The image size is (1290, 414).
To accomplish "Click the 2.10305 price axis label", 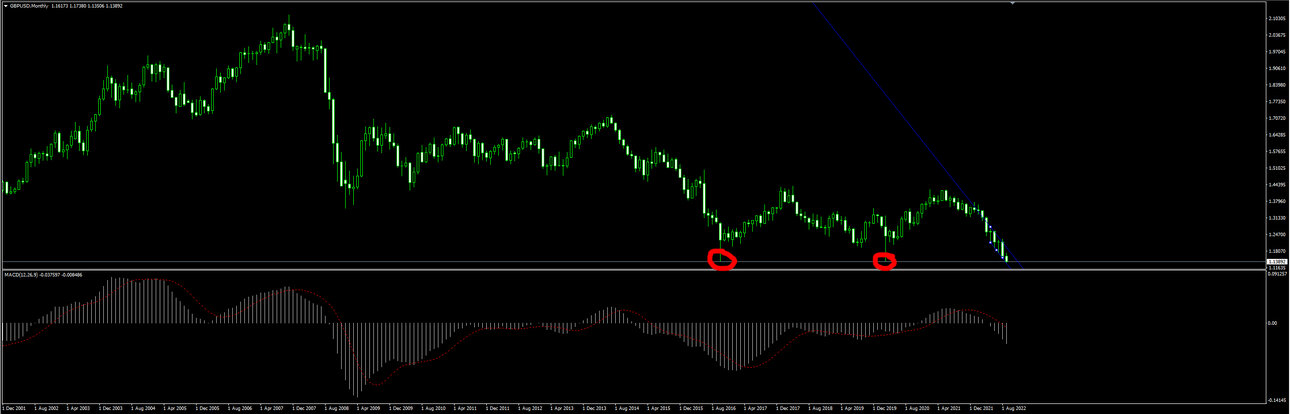I will pos(1277,18).
